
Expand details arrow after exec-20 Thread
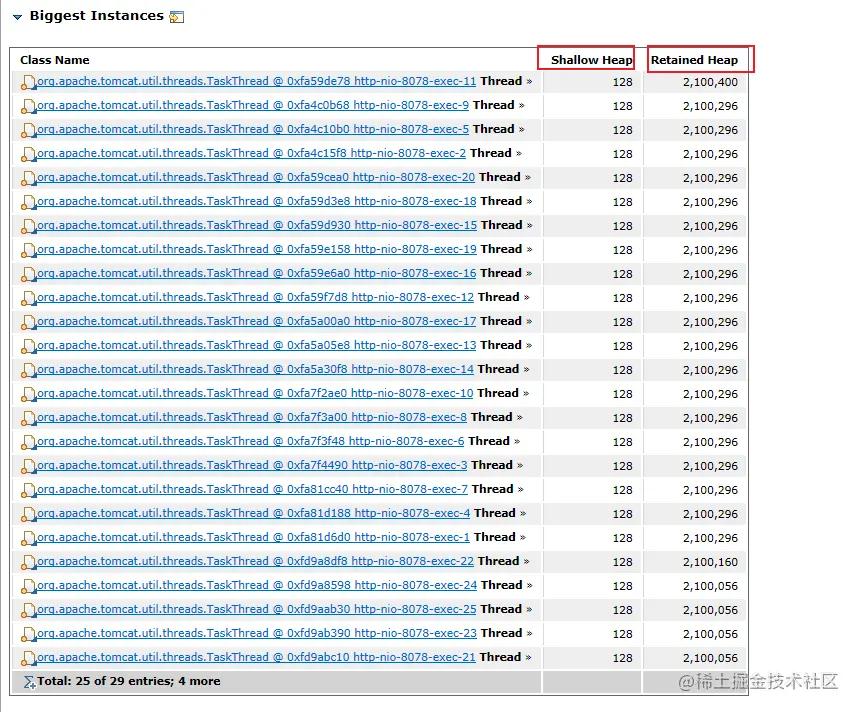point(528,178)
